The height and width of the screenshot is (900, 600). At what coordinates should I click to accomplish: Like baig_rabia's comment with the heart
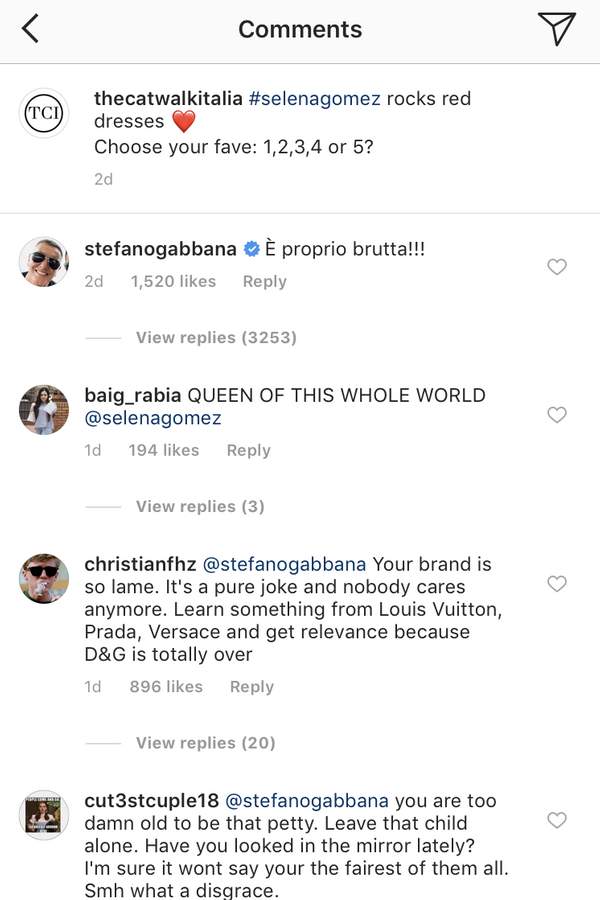tap(557, 414)
